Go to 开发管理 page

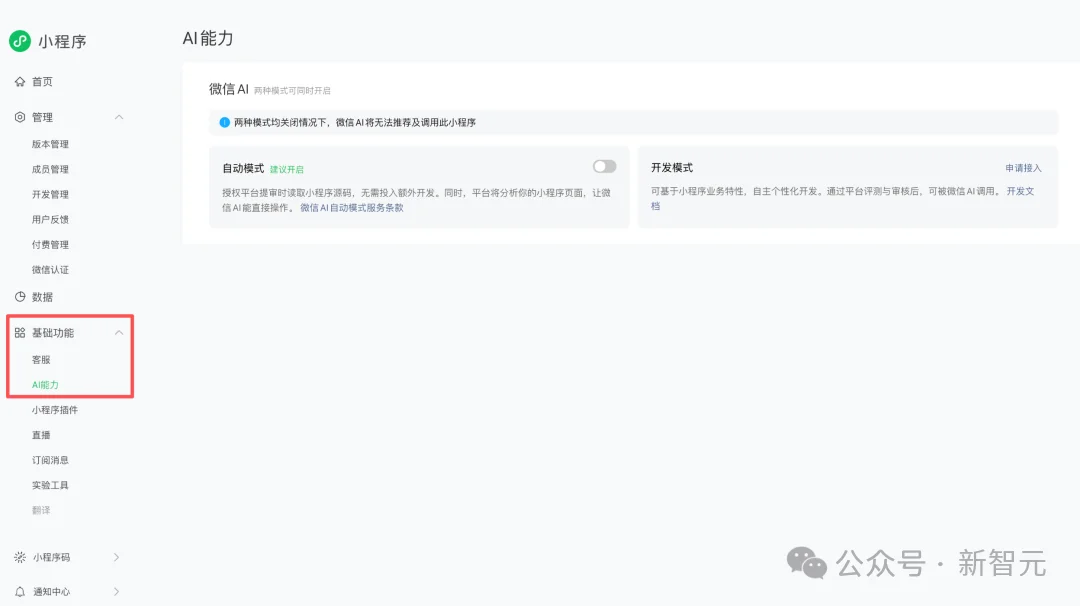pos(50,194)
